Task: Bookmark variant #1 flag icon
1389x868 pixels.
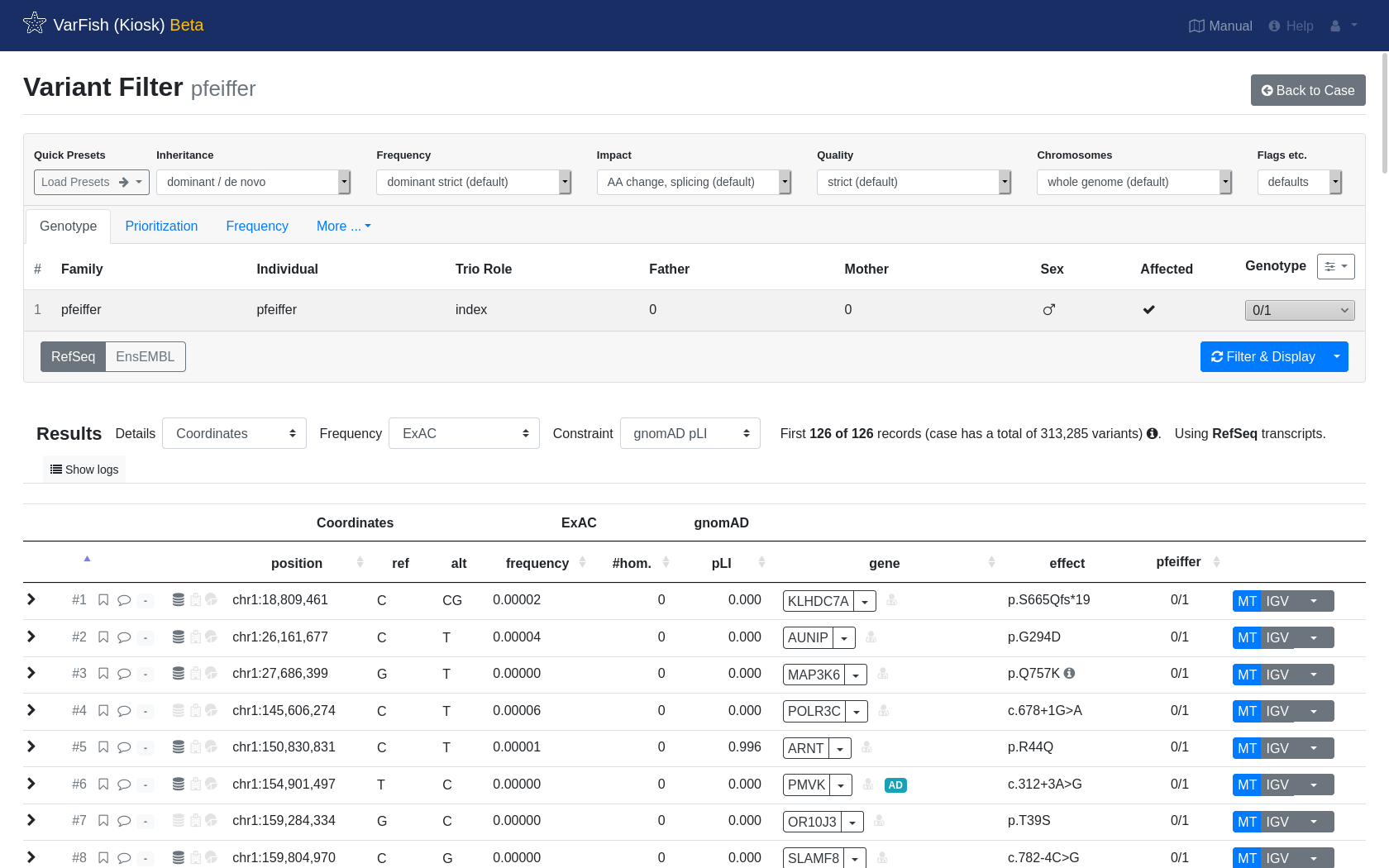Action: click(x=103, y=600)
